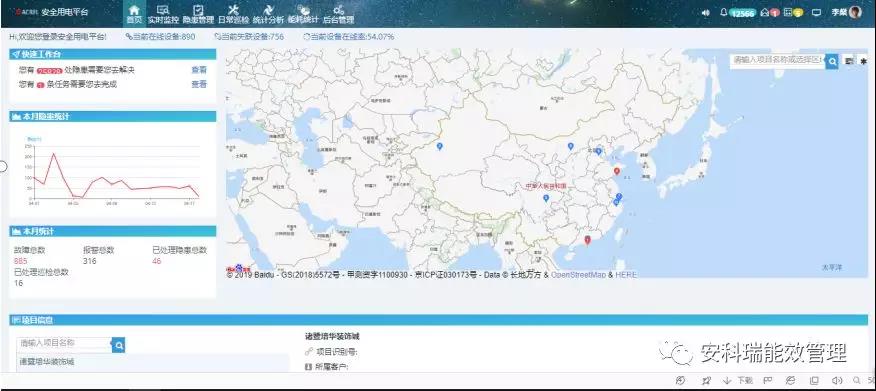Open envelope messages icon with red badge

[769, 12]
